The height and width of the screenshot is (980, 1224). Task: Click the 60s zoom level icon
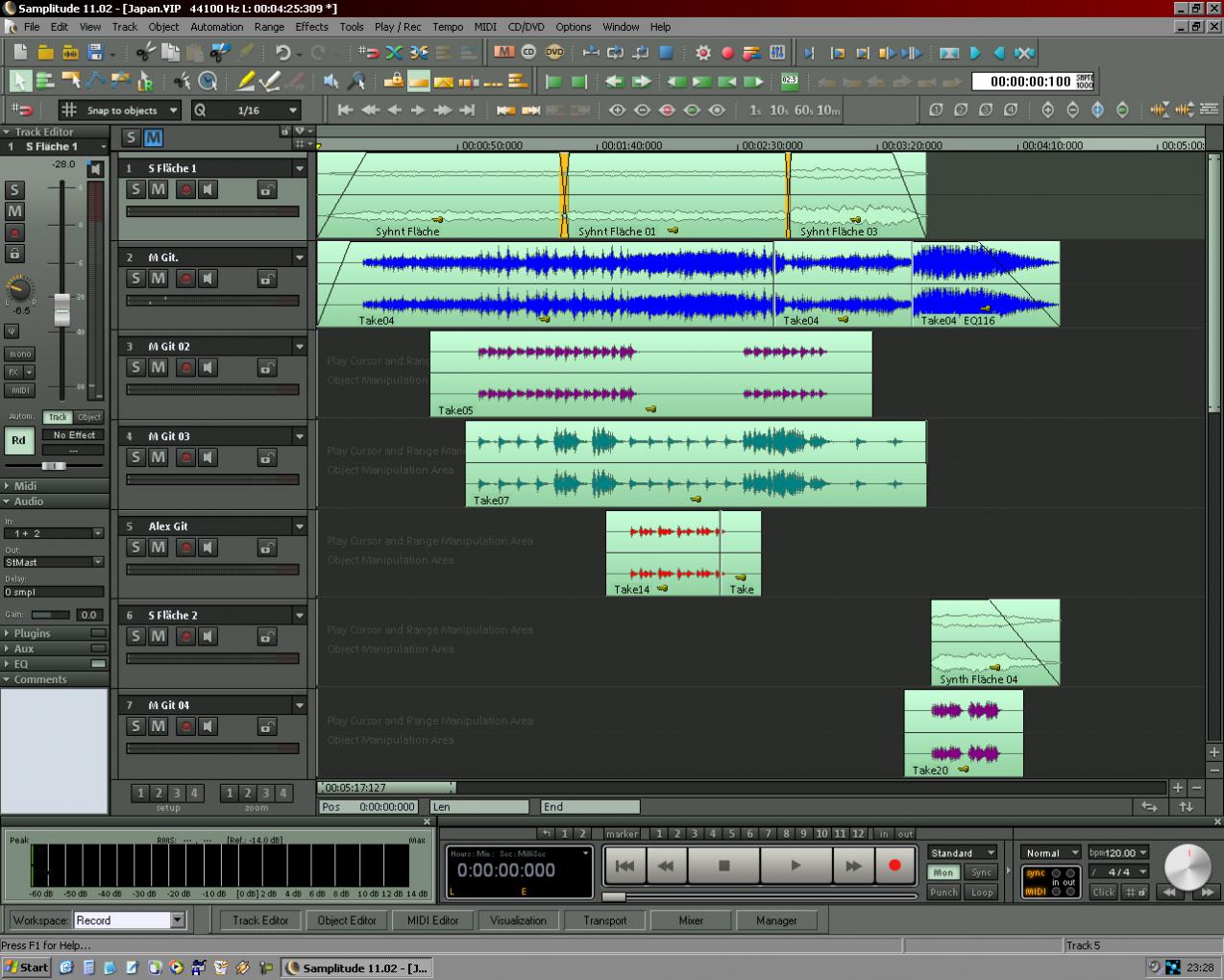coord(804,110)
